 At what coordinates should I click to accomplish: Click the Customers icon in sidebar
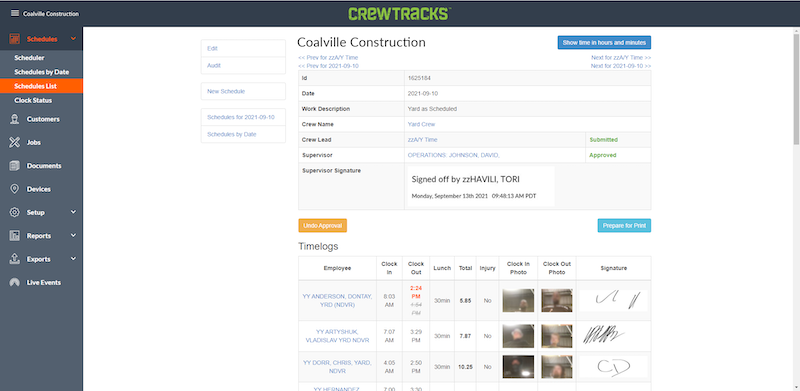point(14,119)
